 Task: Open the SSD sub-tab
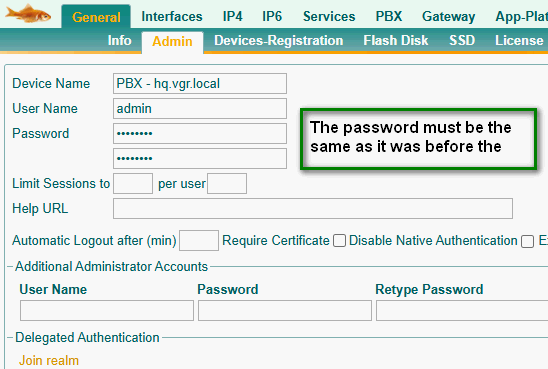[x=462, y=41]
